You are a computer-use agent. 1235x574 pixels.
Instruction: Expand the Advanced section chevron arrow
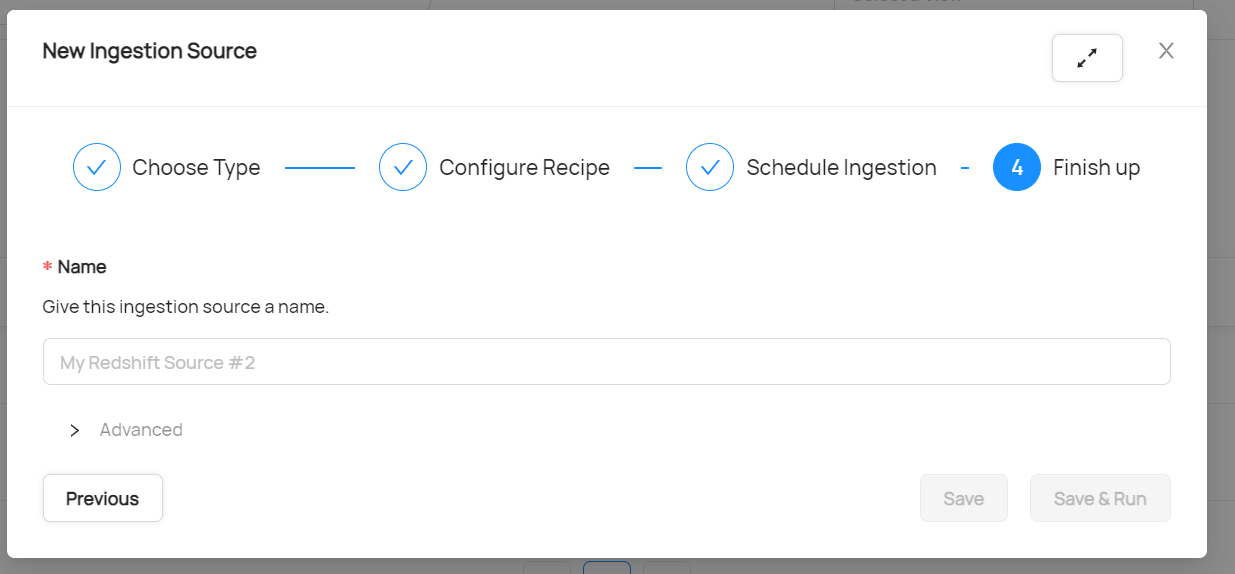click(x=75, y=430)
